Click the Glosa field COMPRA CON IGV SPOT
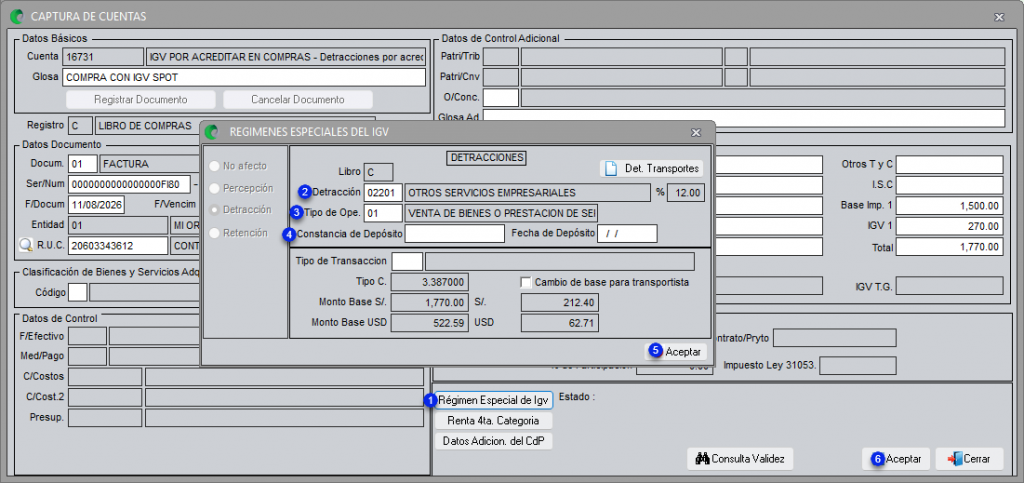 (244, 78)
